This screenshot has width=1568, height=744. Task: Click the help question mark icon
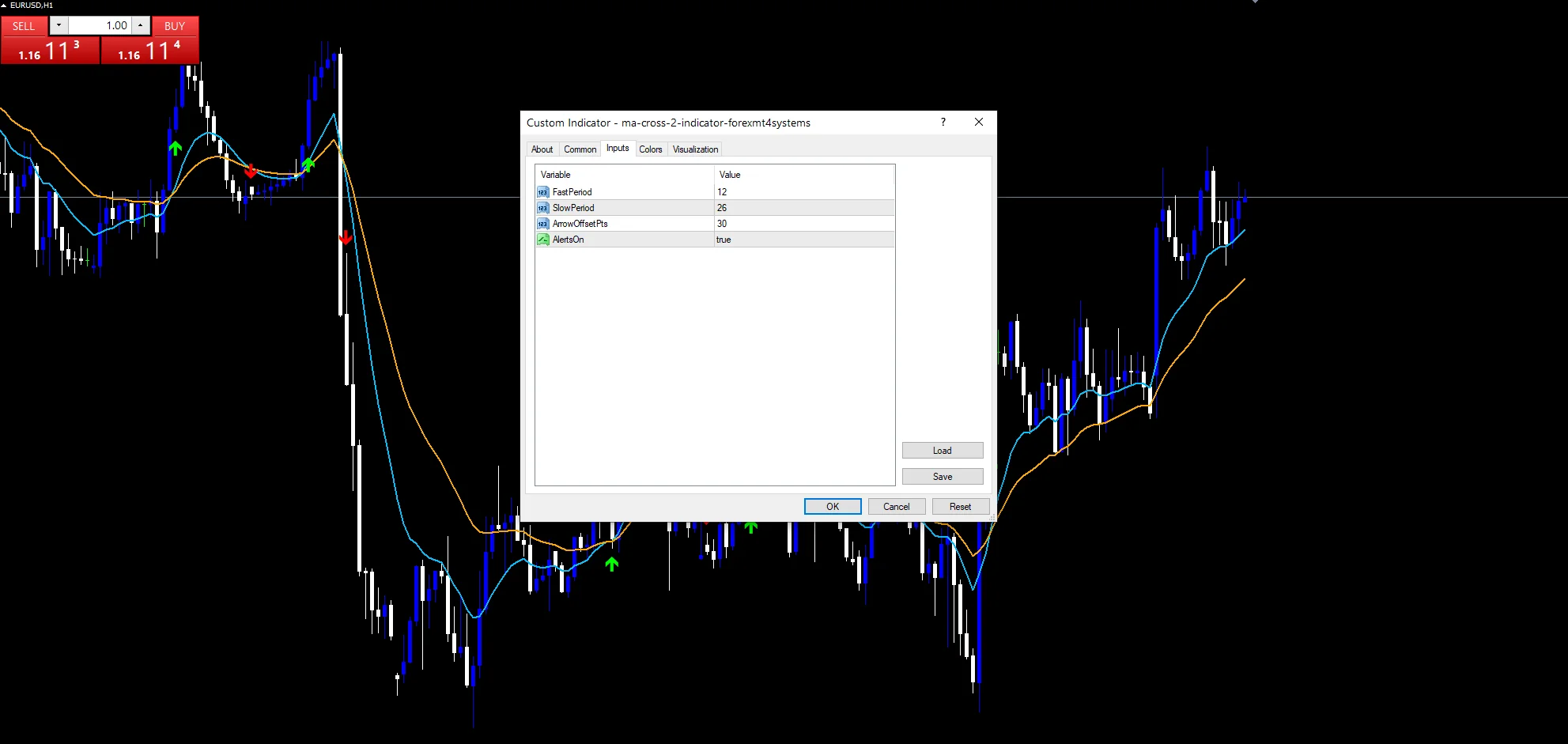point(943,122)
